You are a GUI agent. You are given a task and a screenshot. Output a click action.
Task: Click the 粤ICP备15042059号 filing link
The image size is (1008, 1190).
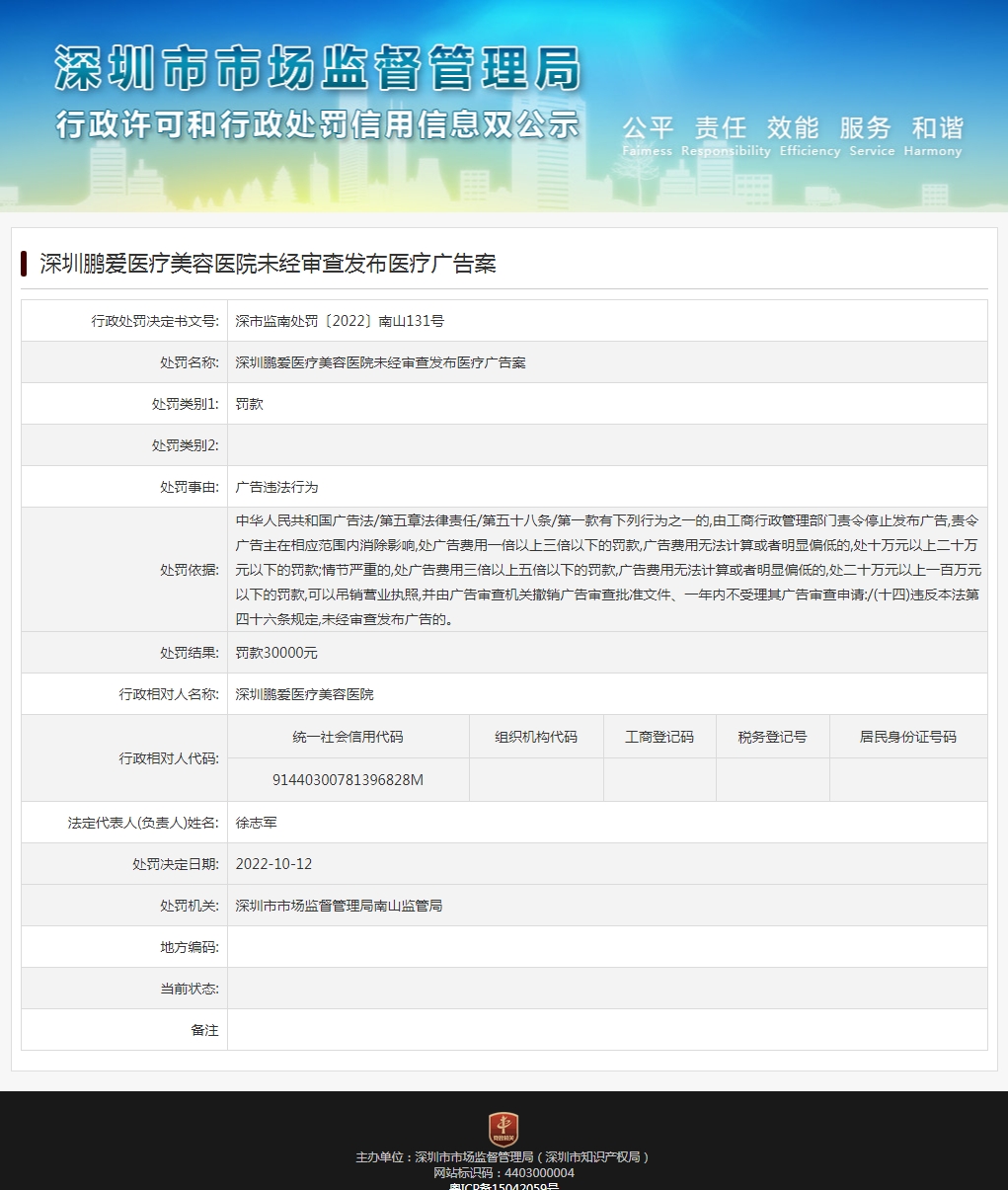tap(504, 1187)
